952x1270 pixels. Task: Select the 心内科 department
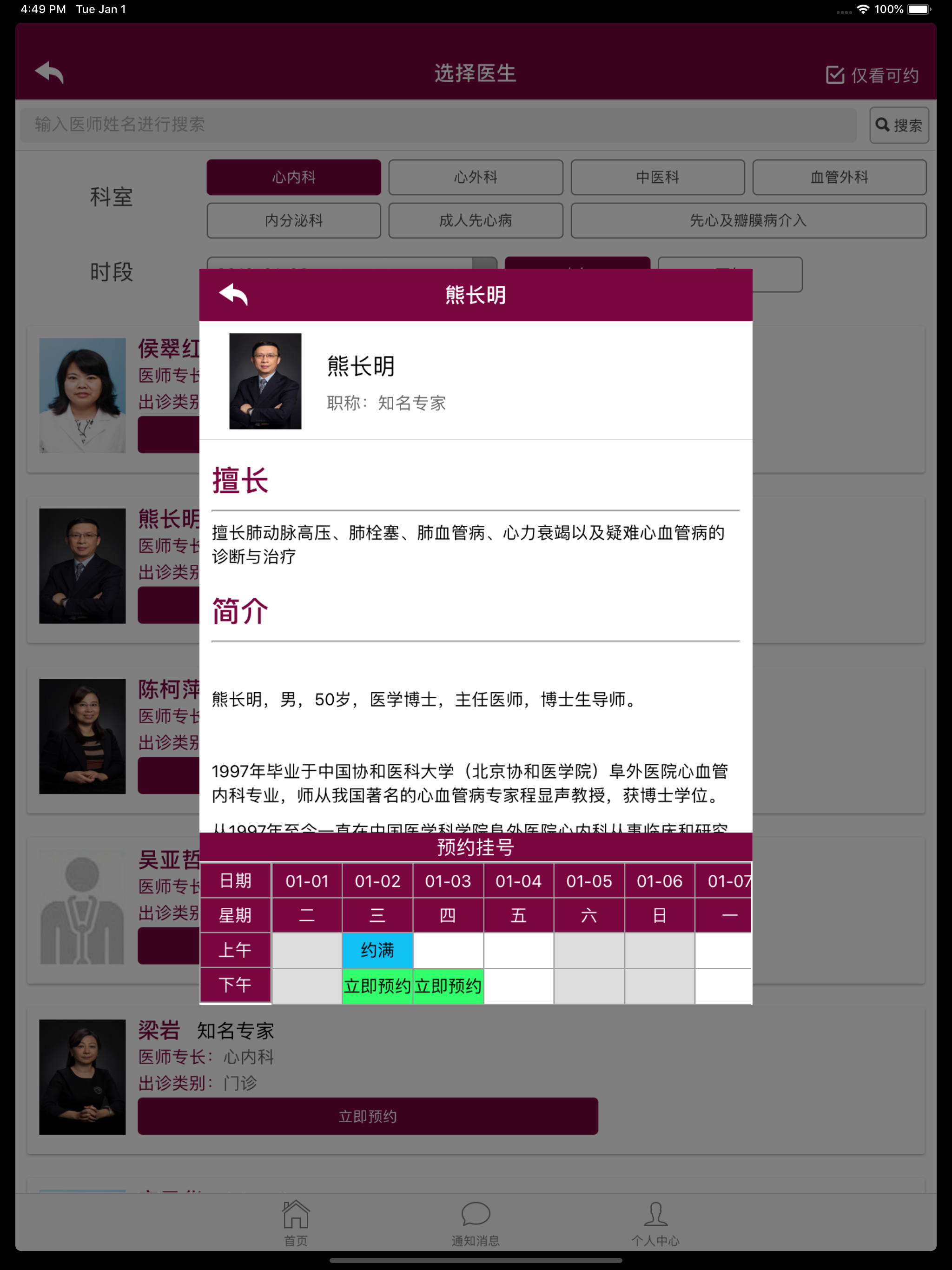[293, 178]
